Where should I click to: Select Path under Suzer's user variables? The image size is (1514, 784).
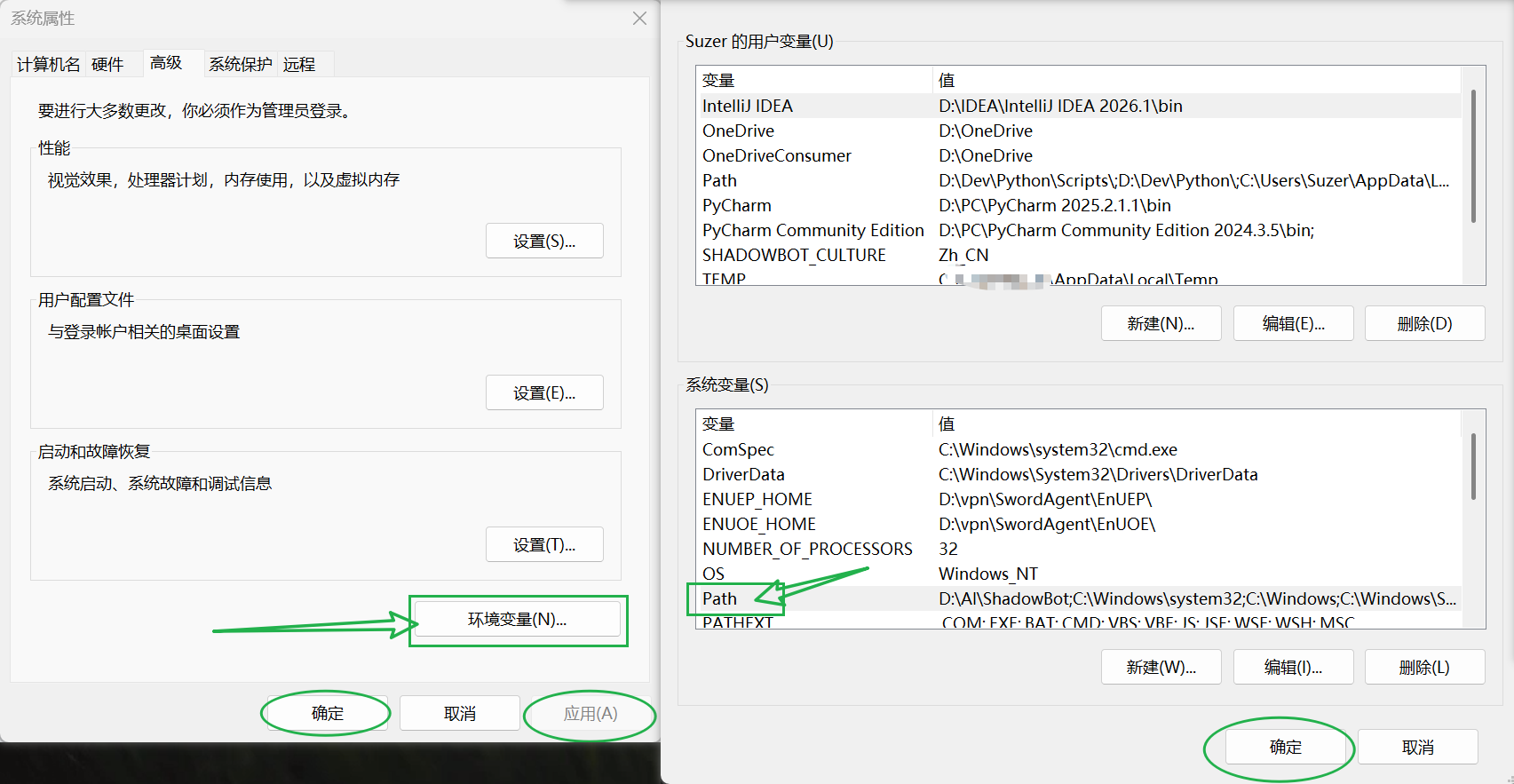(x=1079, y=180)
